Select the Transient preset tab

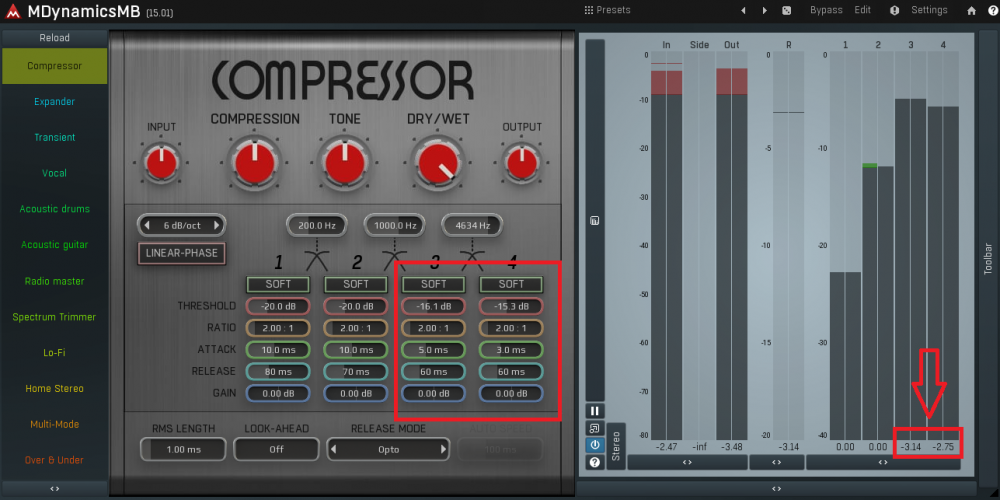coord(54,137)
